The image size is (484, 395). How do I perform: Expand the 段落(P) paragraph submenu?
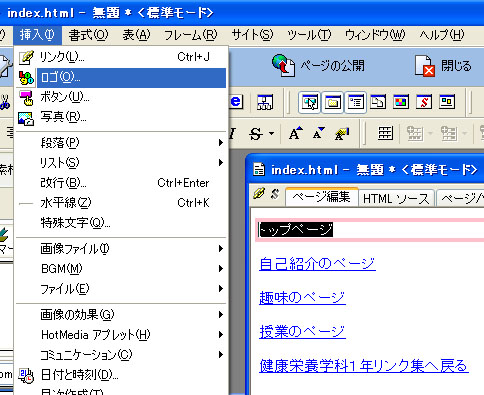(x=121, y=143)
